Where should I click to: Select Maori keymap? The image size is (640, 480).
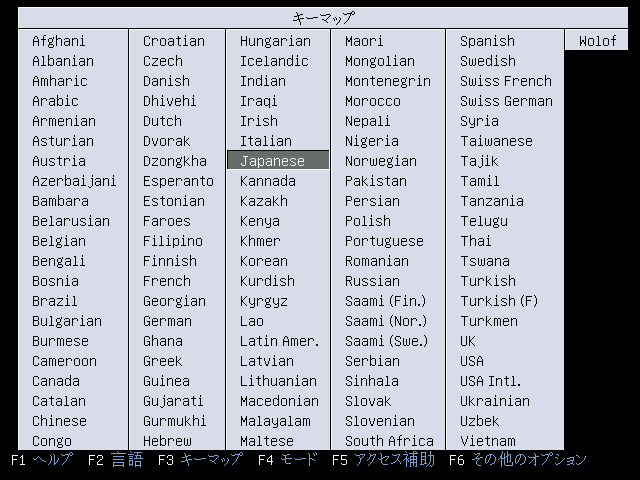[x=364, y=41]
